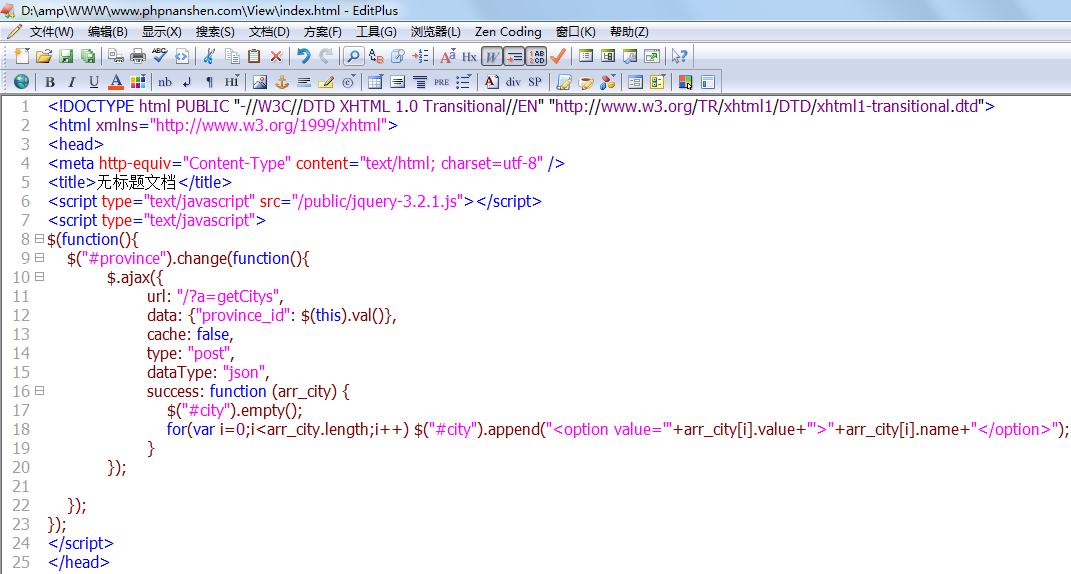Insert image tag icon

260,82
